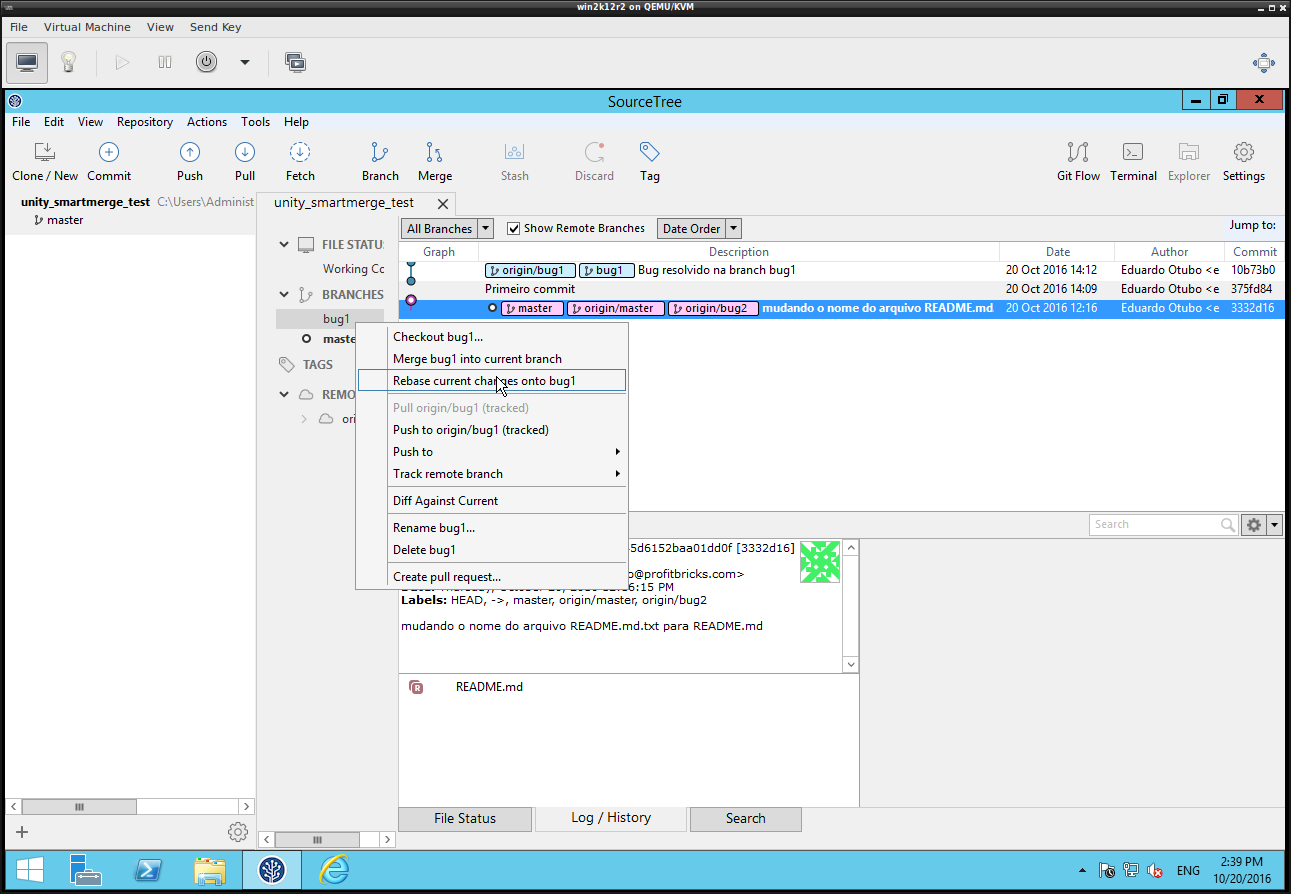1291x894 pixels.
Task: Collapse the FILE STATUS section
Action: pyautogui.click(x=284, y=244)
